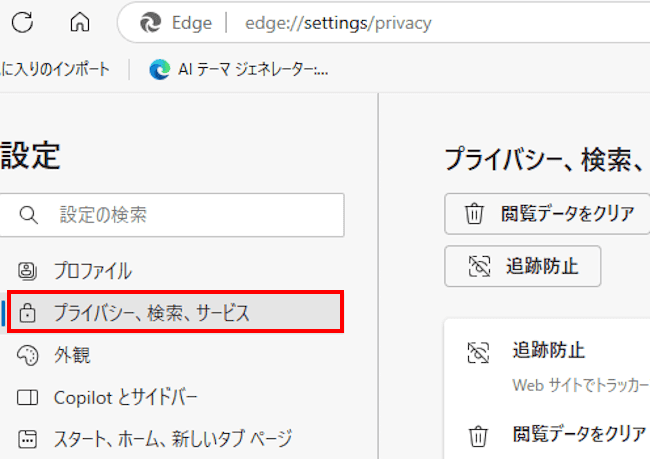
Task: Click the Edge logo in address bar
Action: click(150, 22)
